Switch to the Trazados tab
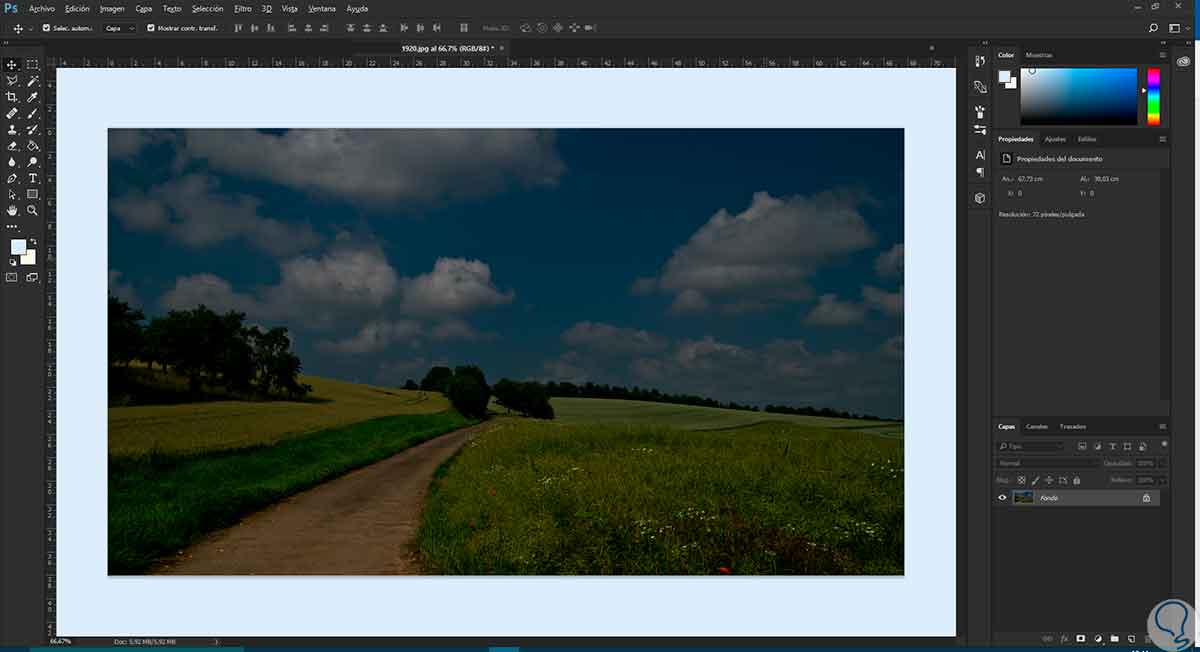Screen dimensions: 1200x652 point(1073,426)
